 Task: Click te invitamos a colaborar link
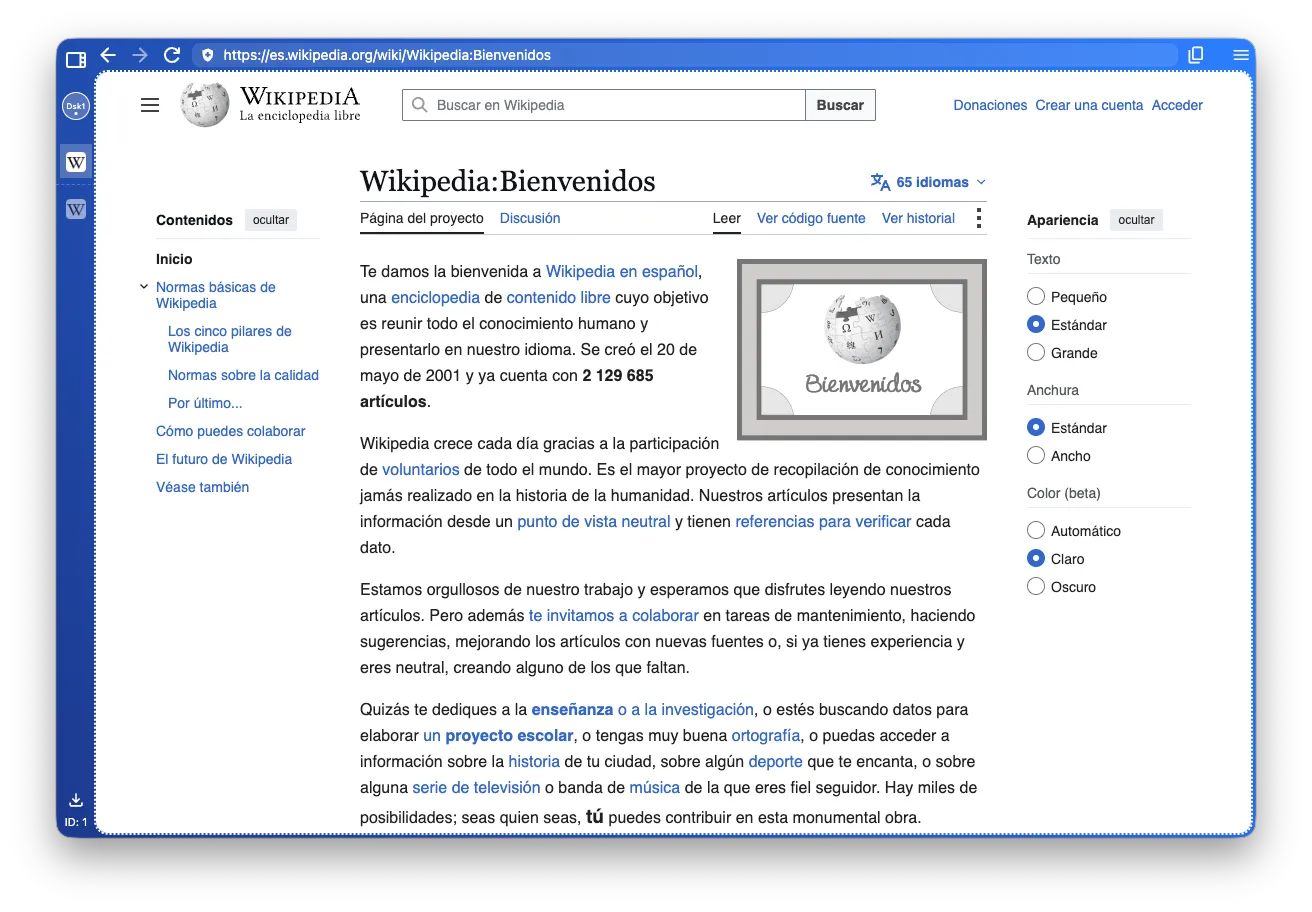coord(614,615)
